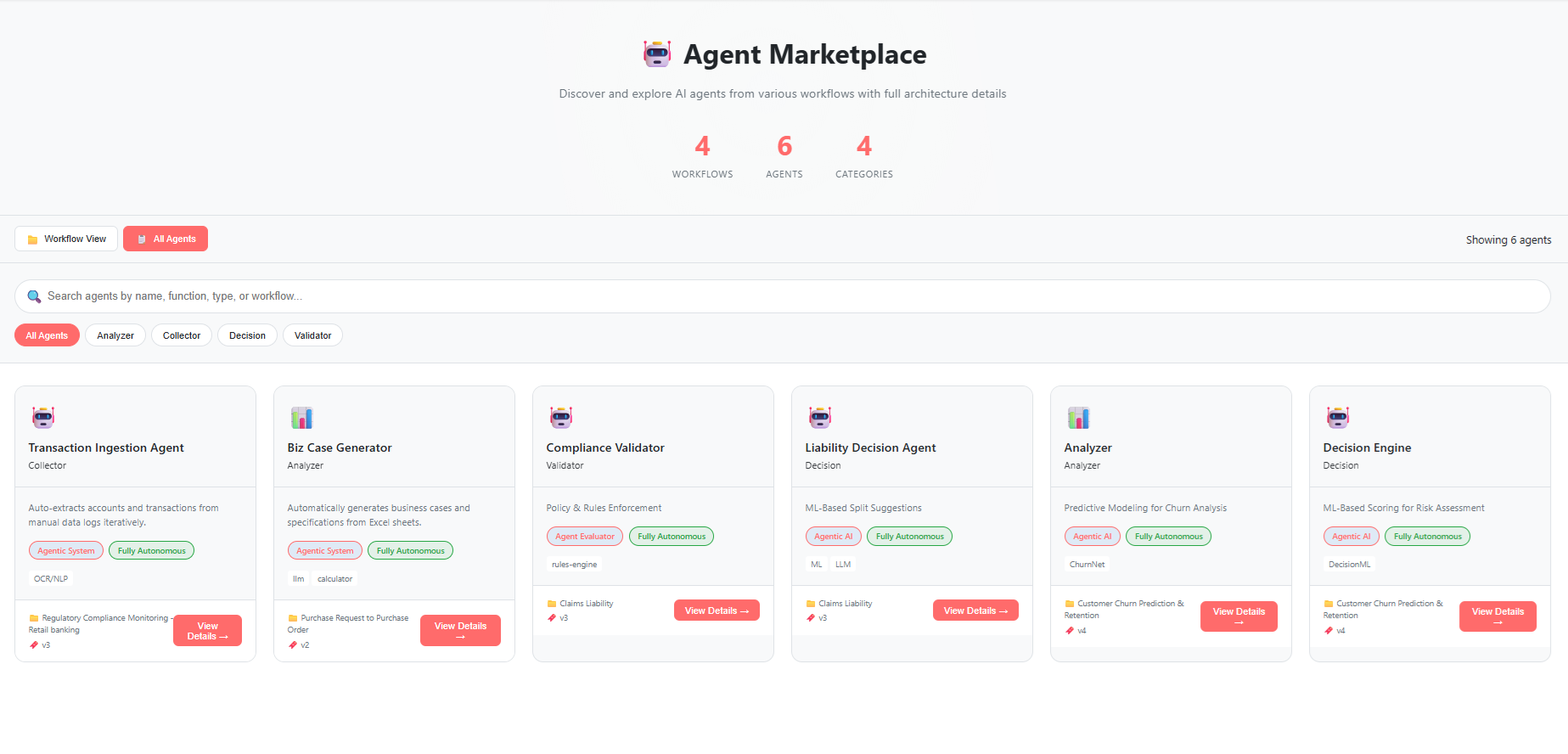Click the Decision Engine robot icon
Image resolution: width=1568 pixels, height=754 pixels.
1337,417
